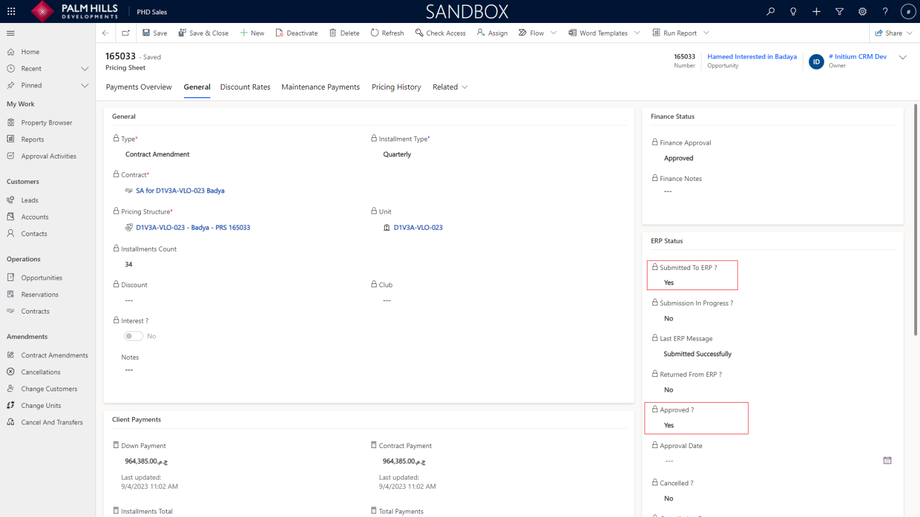Open the advanced filter funnel icon
This screenshot has height=517, width=920.
click(x=840, y=11)
